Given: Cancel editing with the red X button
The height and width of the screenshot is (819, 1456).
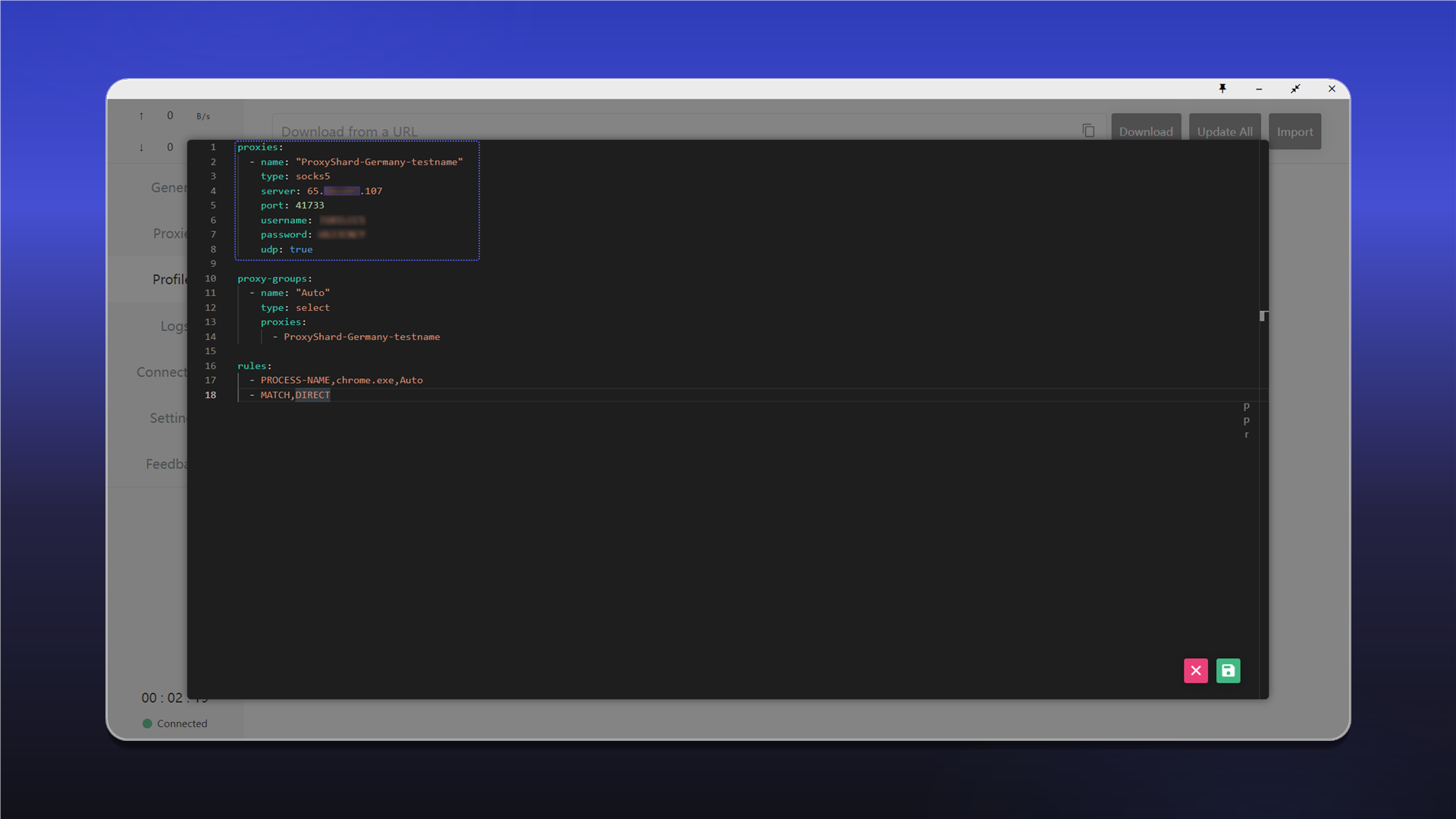Looking at the screenshot, I should [1196, 670].
